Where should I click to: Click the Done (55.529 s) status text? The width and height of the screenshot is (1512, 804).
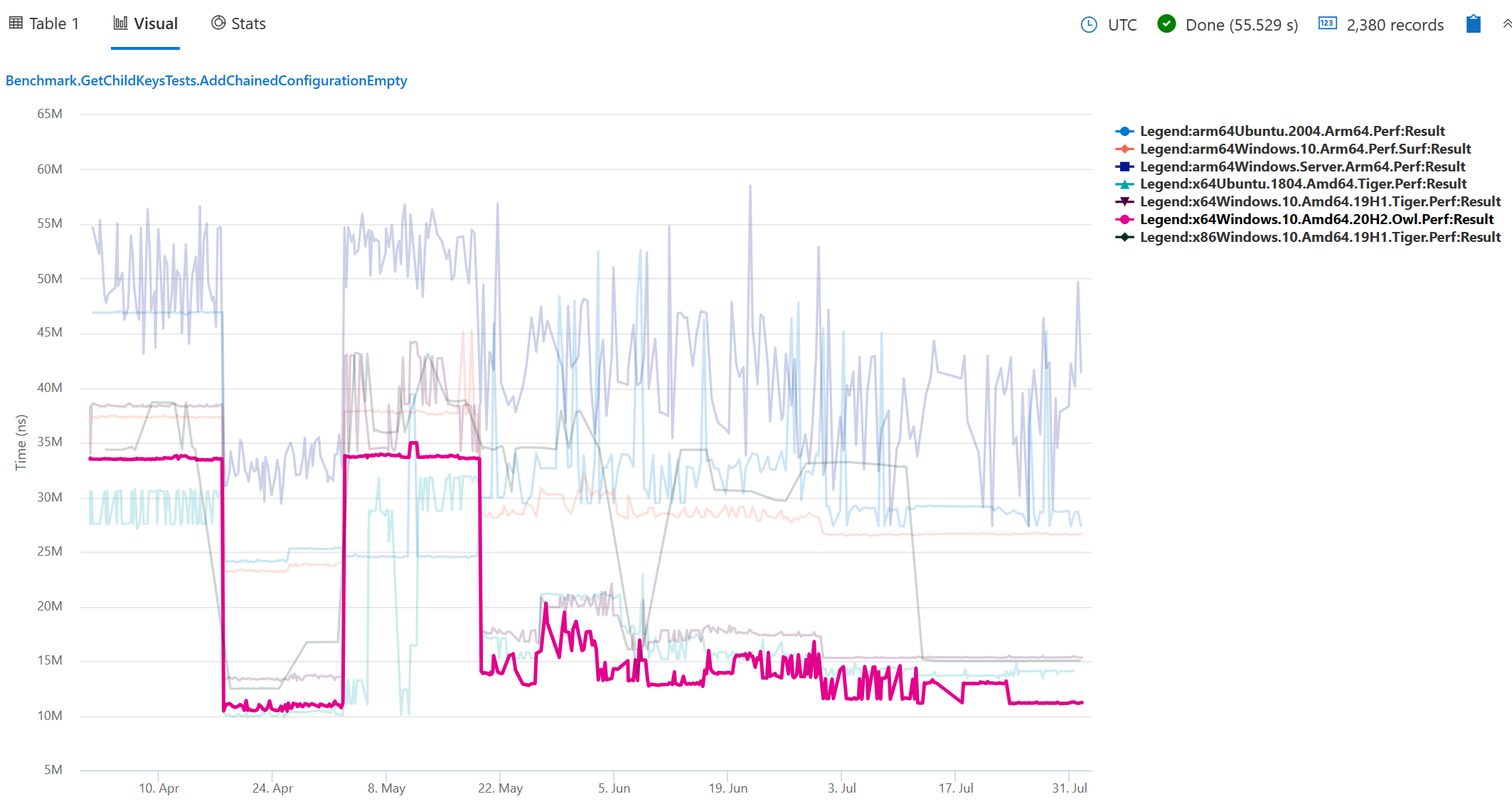click(1240, 24)
